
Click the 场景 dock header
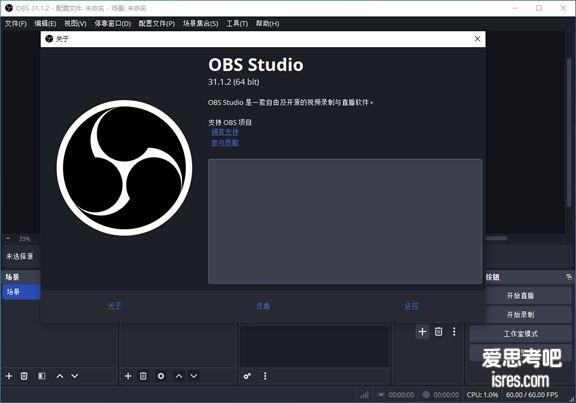pyautogui.click(x=21, y=277)
